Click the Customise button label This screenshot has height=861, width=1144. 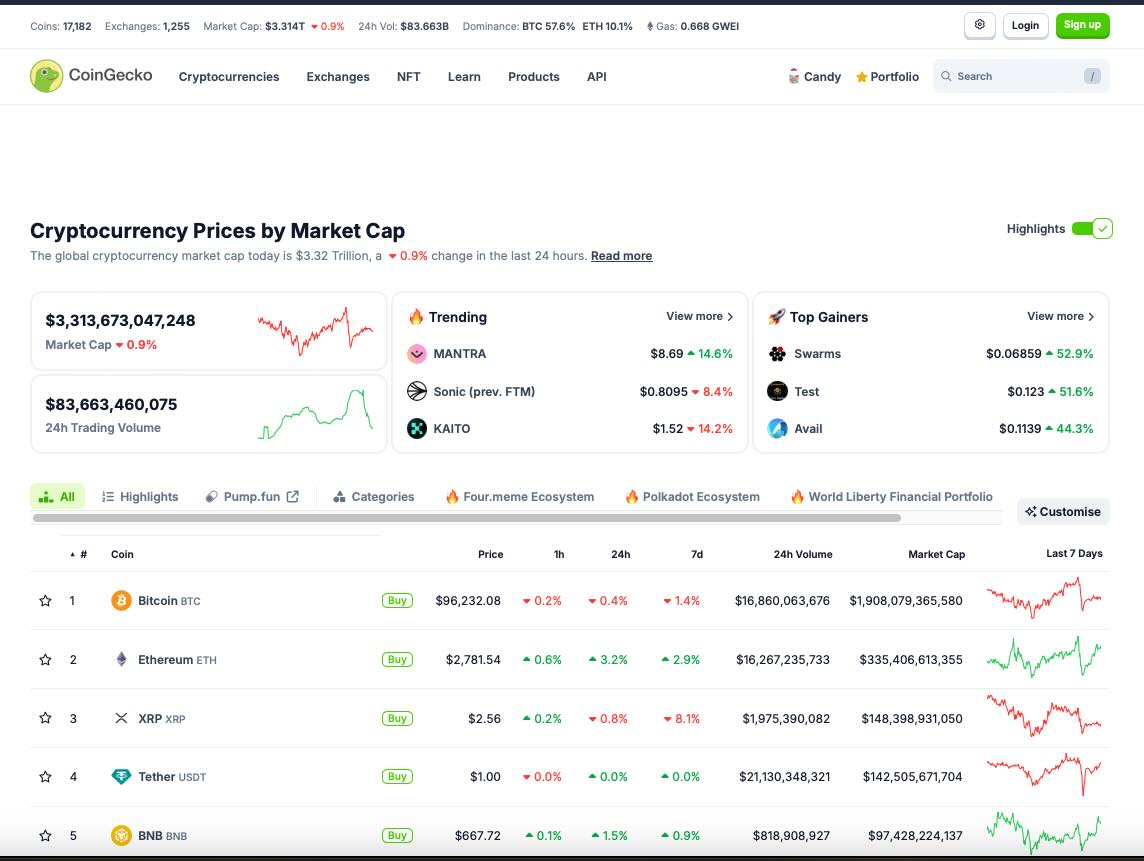[x=1070, y=511]
